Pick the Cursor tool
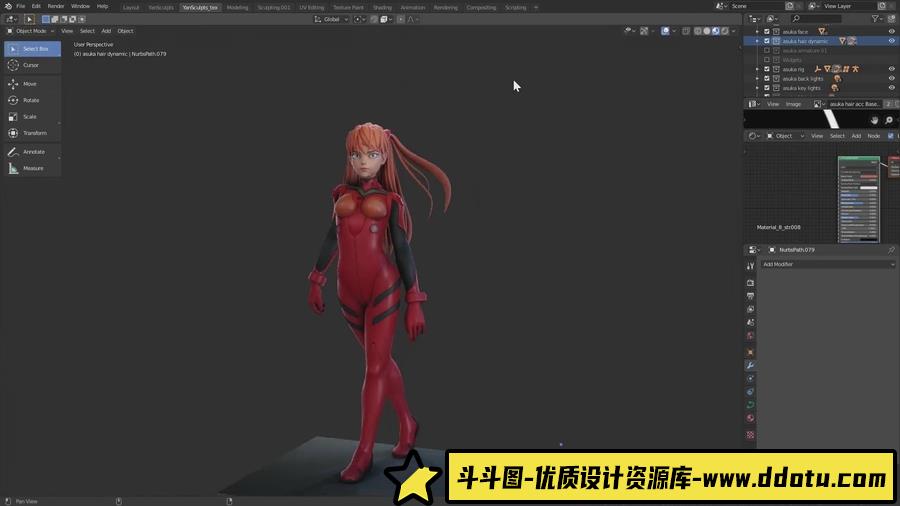The height and width of the screenshot is (506, 900). point(30,65)
